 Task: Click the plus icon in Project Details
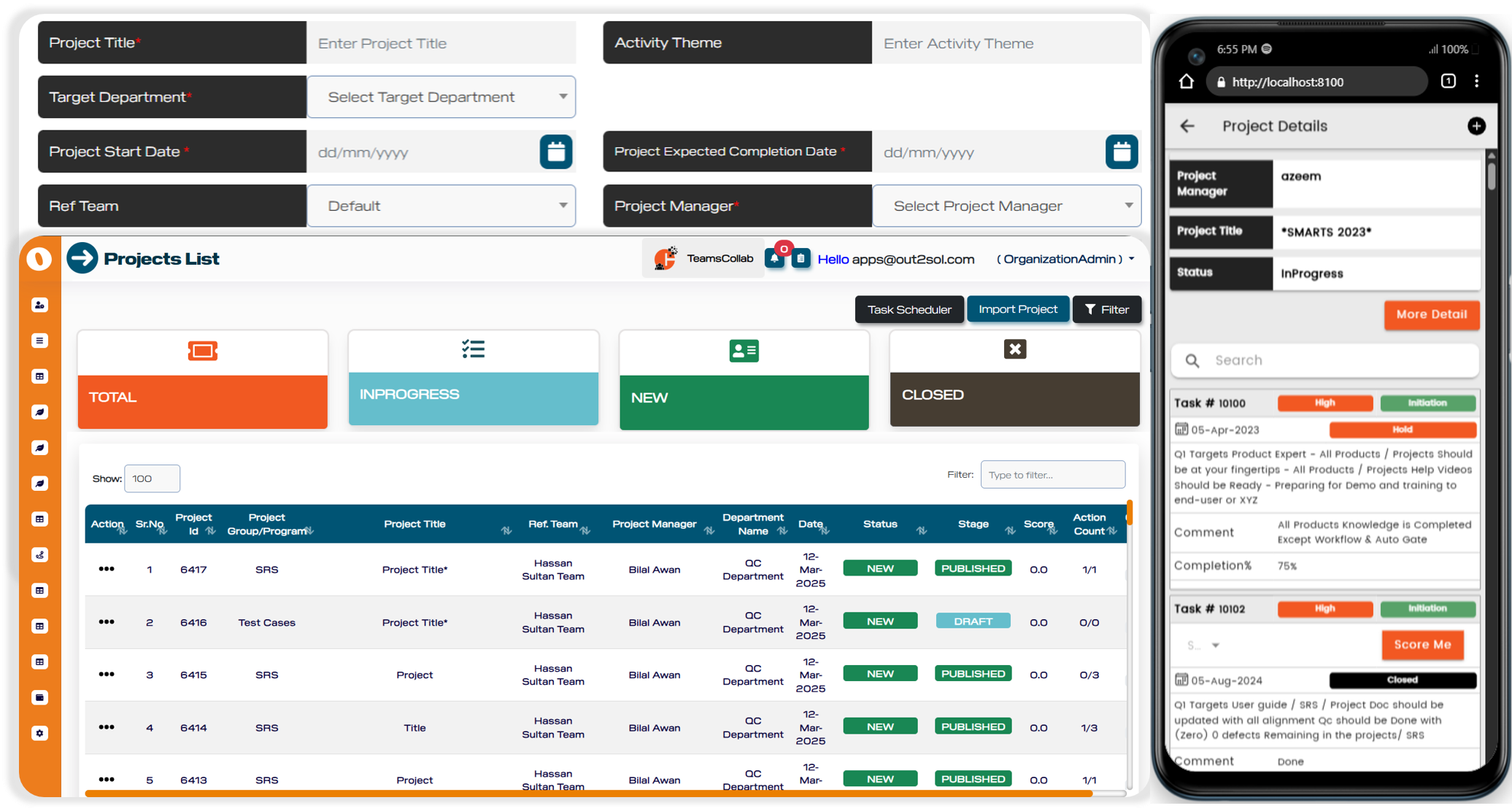click(x=1476, y=126)
